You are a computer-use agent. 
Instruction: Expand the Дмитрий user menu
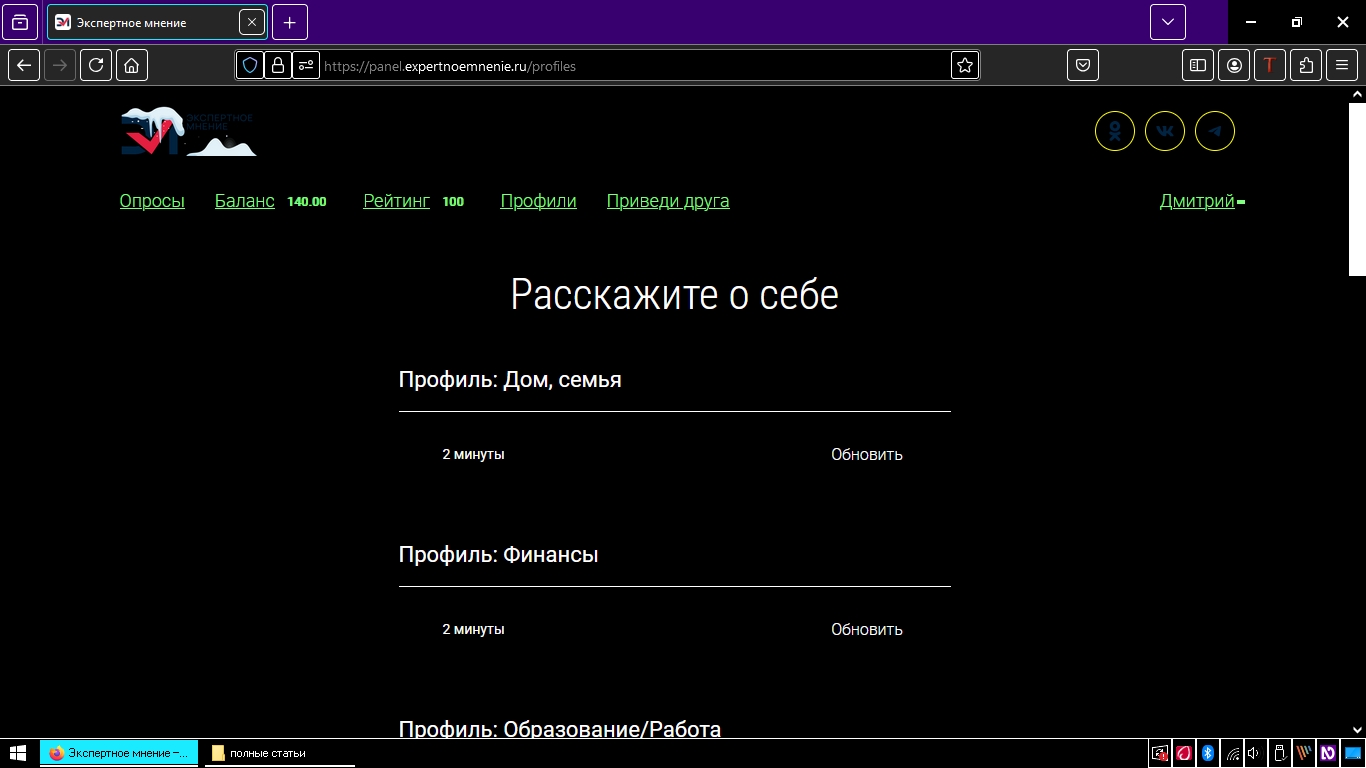click(x=1202, y=201)
